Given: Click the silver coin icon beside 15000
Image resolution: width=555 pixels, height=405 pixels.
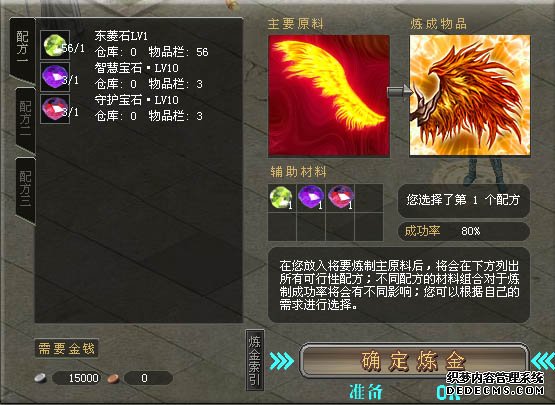Looking at the screenshot, I should tap(41, 378).
